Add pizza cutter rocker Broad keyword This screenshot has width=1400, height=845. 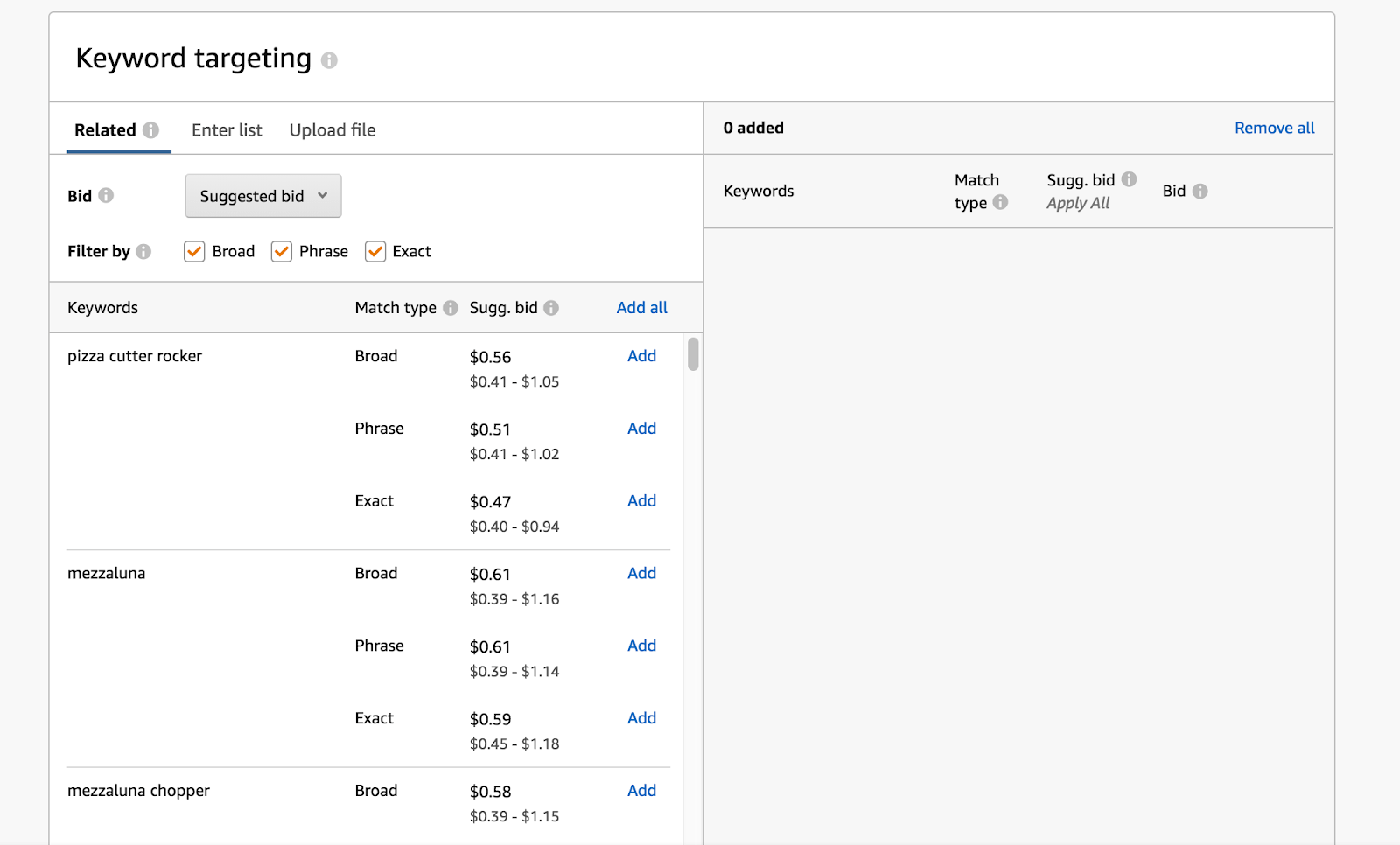pyautogui.click(x=641, y=356)
